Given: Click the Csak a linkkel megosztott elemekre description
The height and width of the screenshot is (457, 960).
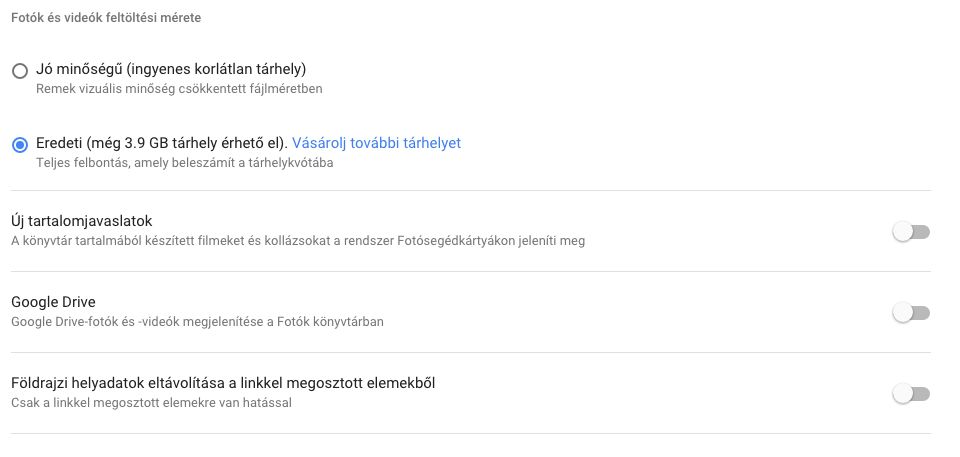Looking at the screenshot, I should (151, 403).
